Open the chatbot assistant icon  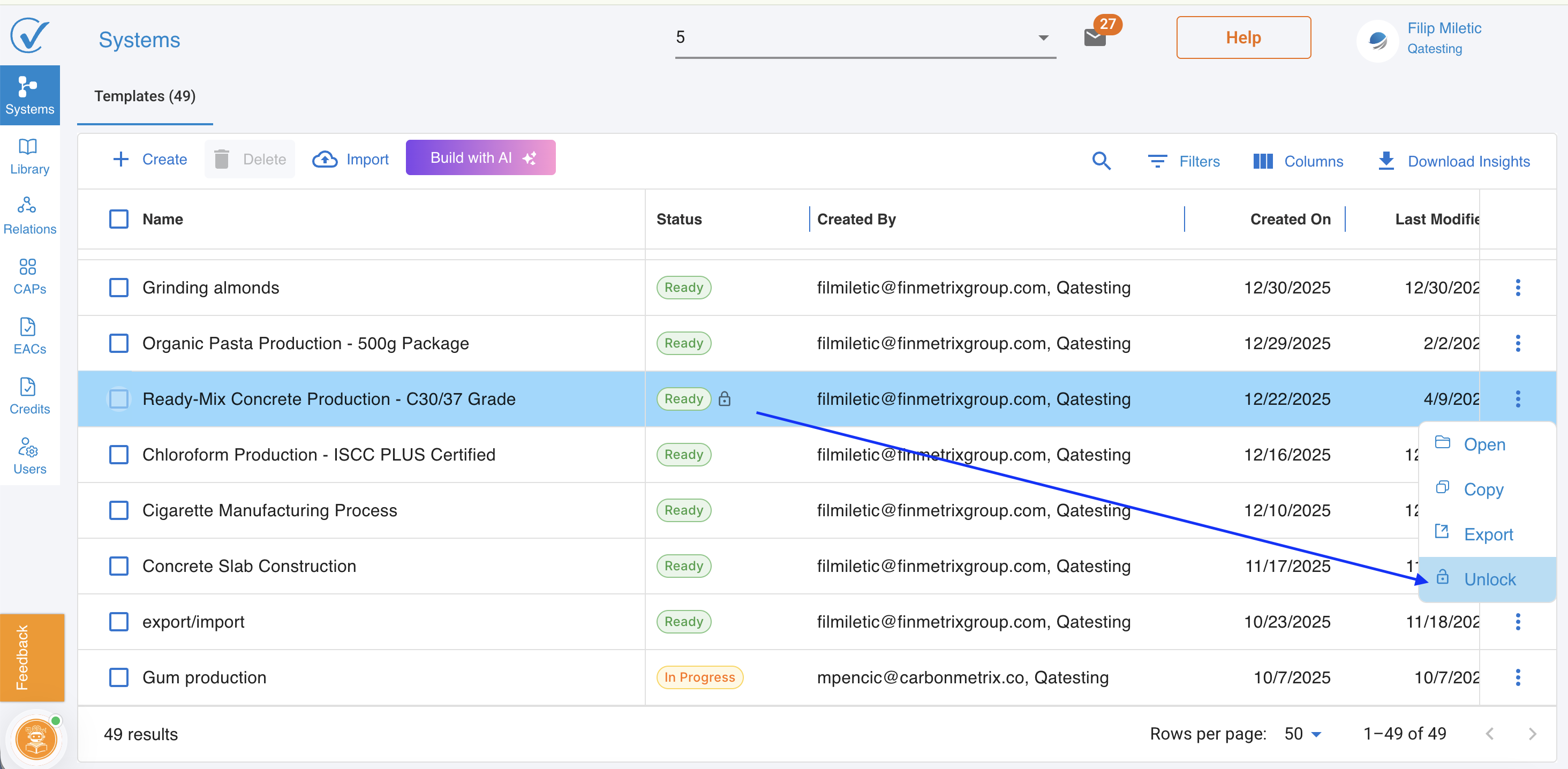pyautogui.click(x=36, y=739)
